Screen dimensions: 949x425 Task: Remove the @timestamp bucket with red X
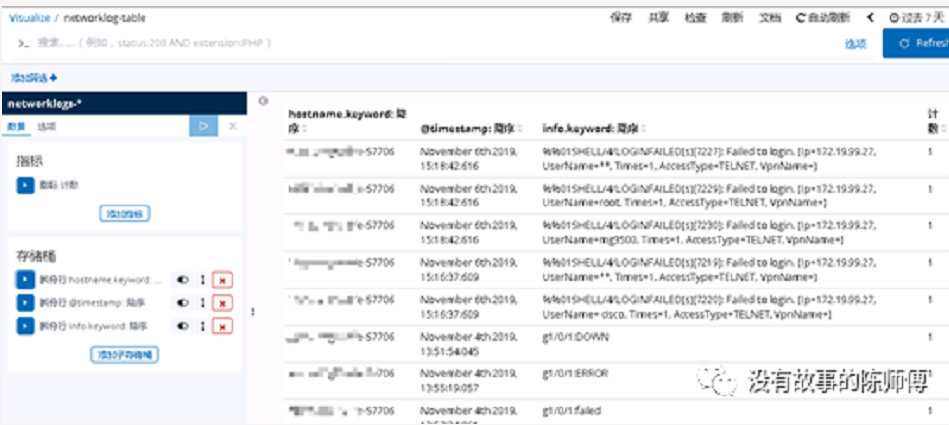click(223, 303)
